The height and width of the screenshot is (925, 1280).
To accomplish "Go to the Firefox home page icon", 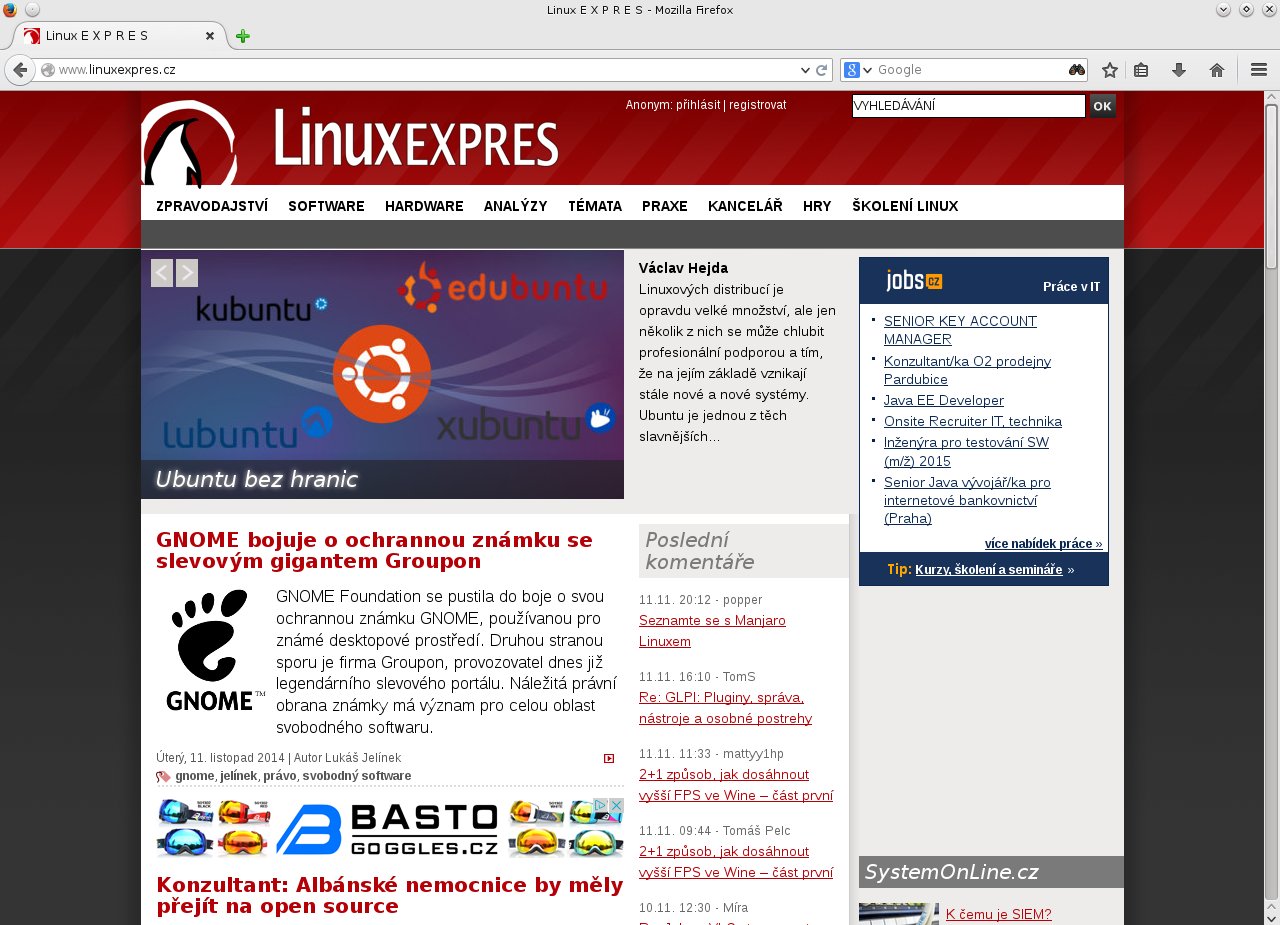I will coord(1217,70).
